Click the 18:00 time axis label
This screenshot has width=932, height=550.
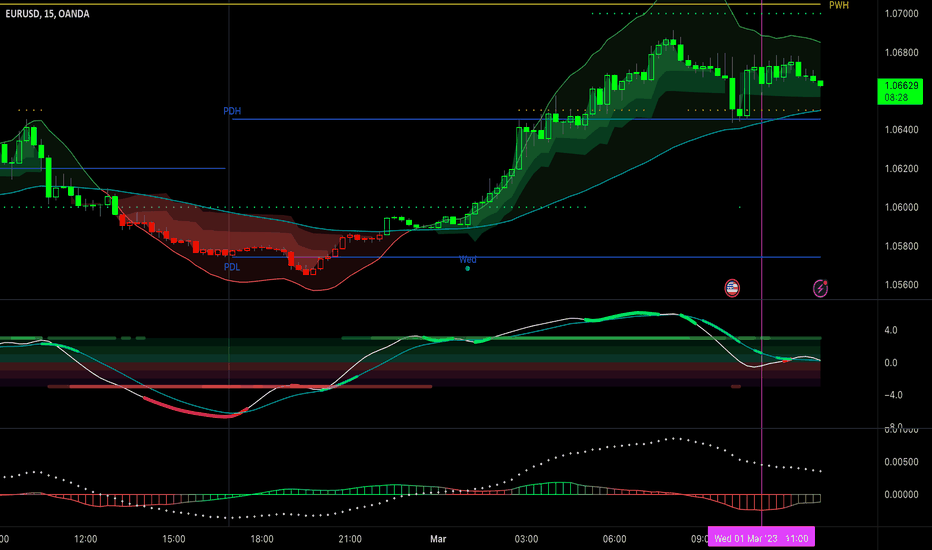pyautogui.click(x=262, y=539)
